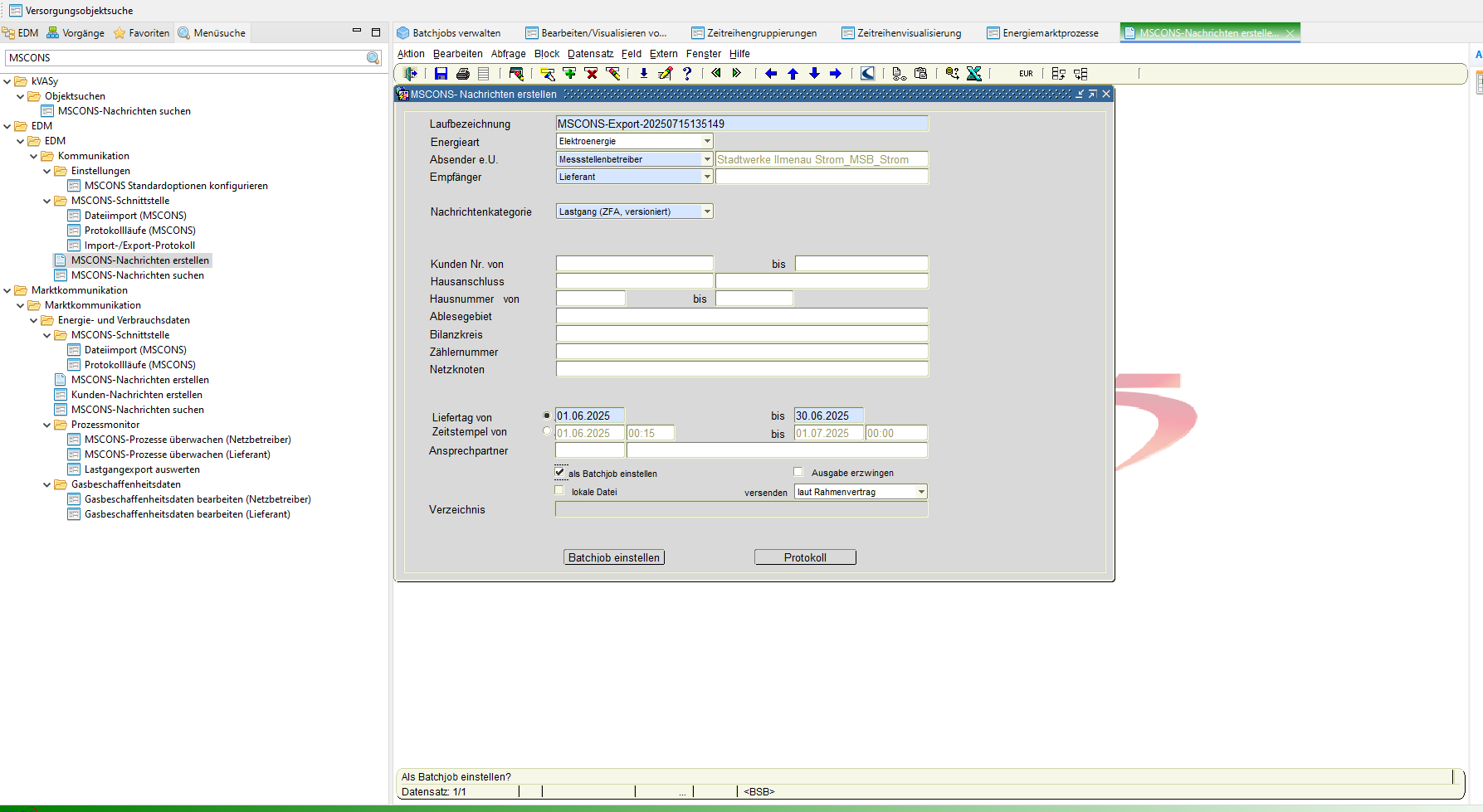Click the blue floppy disk save icon
Image resolution: width=1483 pixels, height=812 pixels.
click(x=441, y=74)
